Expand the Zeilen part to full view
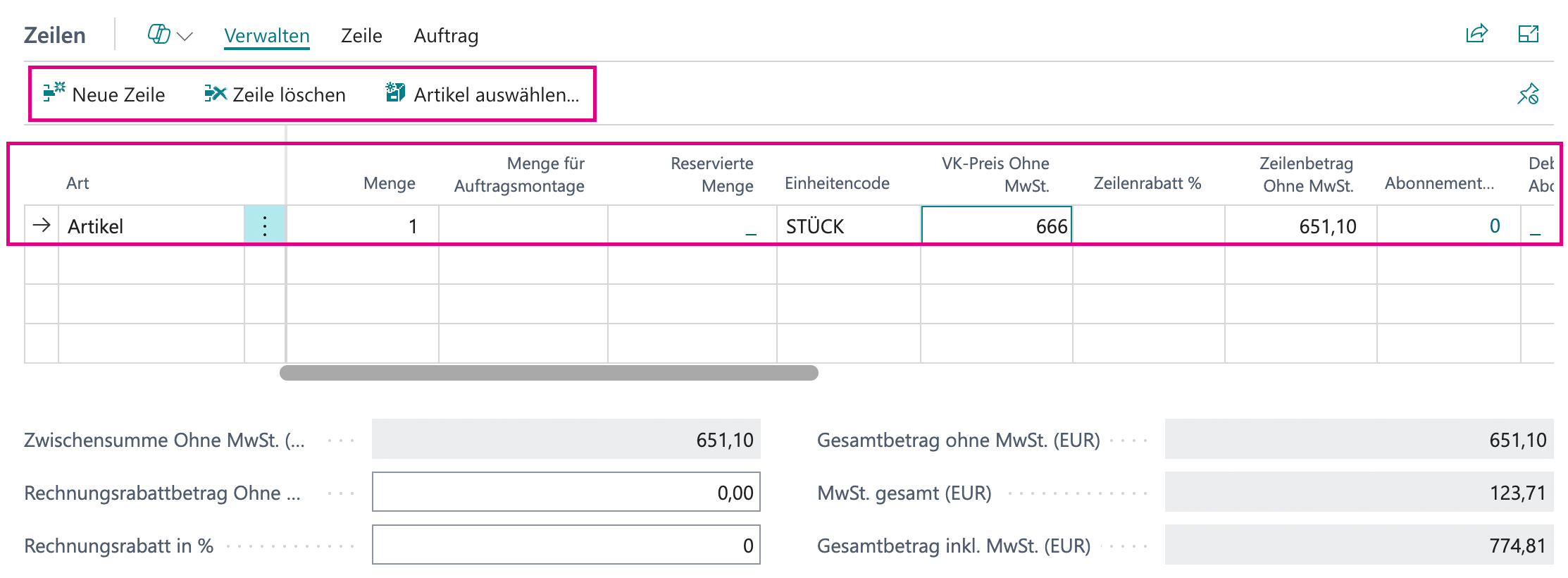Screen dimensions: 1568x578 pyautogui.click(x=1529, y=34)
